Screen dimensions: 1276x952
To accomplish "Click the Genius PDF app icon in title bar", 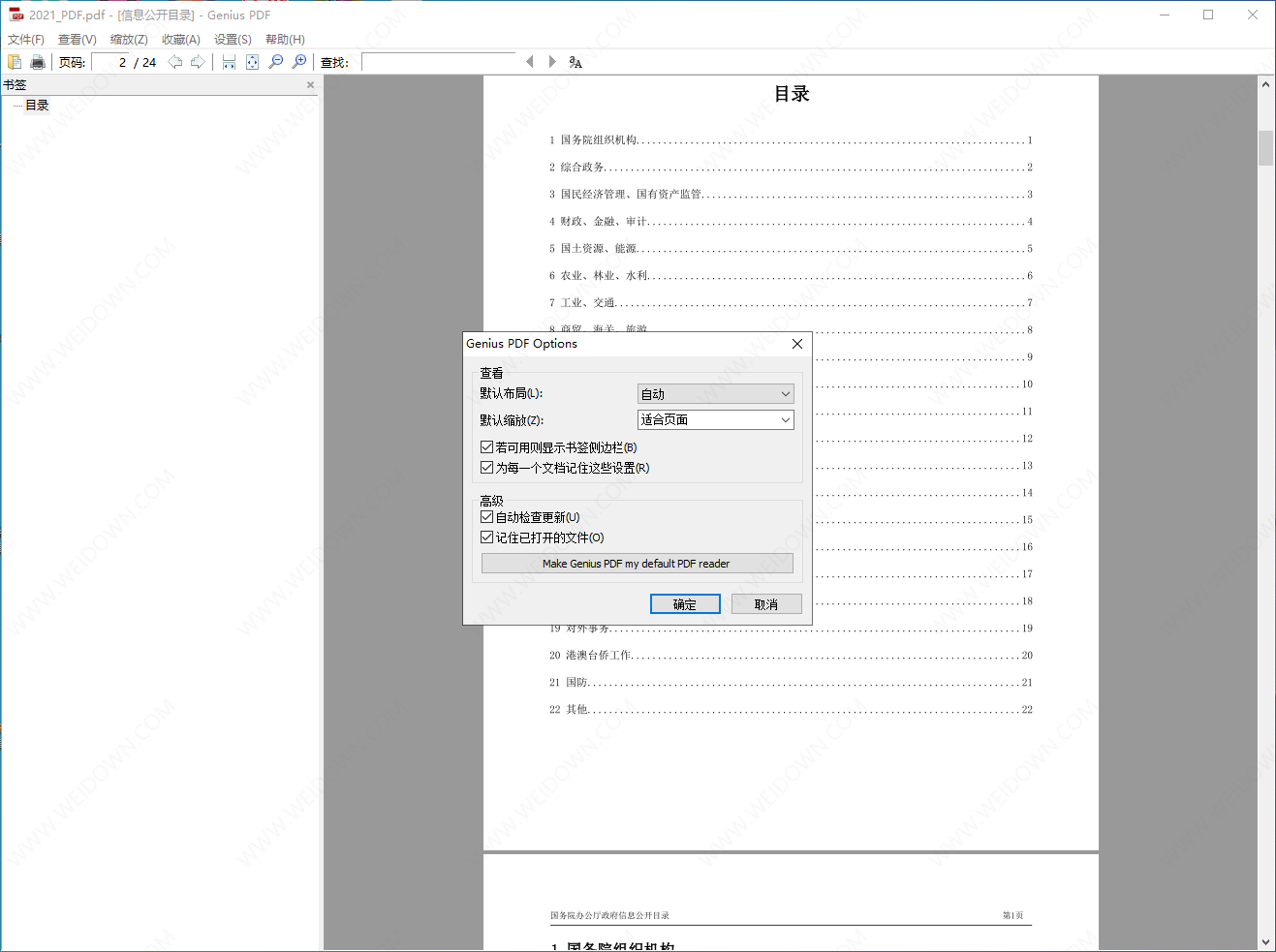I will pyautogui.click(x=16, y=15).
